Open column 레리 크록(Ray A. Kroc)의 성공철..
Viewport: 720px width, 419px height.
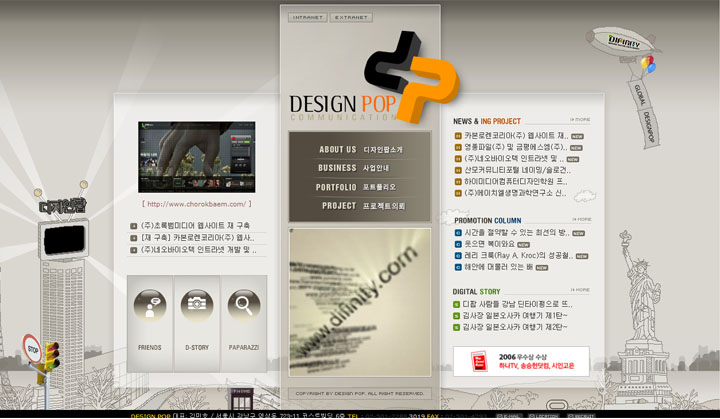tap(518, 255)
